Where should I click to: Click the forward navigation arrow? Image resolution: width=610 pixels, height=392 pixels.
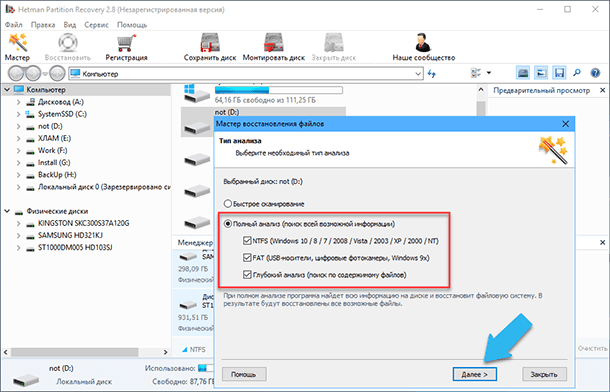point(33,73)
